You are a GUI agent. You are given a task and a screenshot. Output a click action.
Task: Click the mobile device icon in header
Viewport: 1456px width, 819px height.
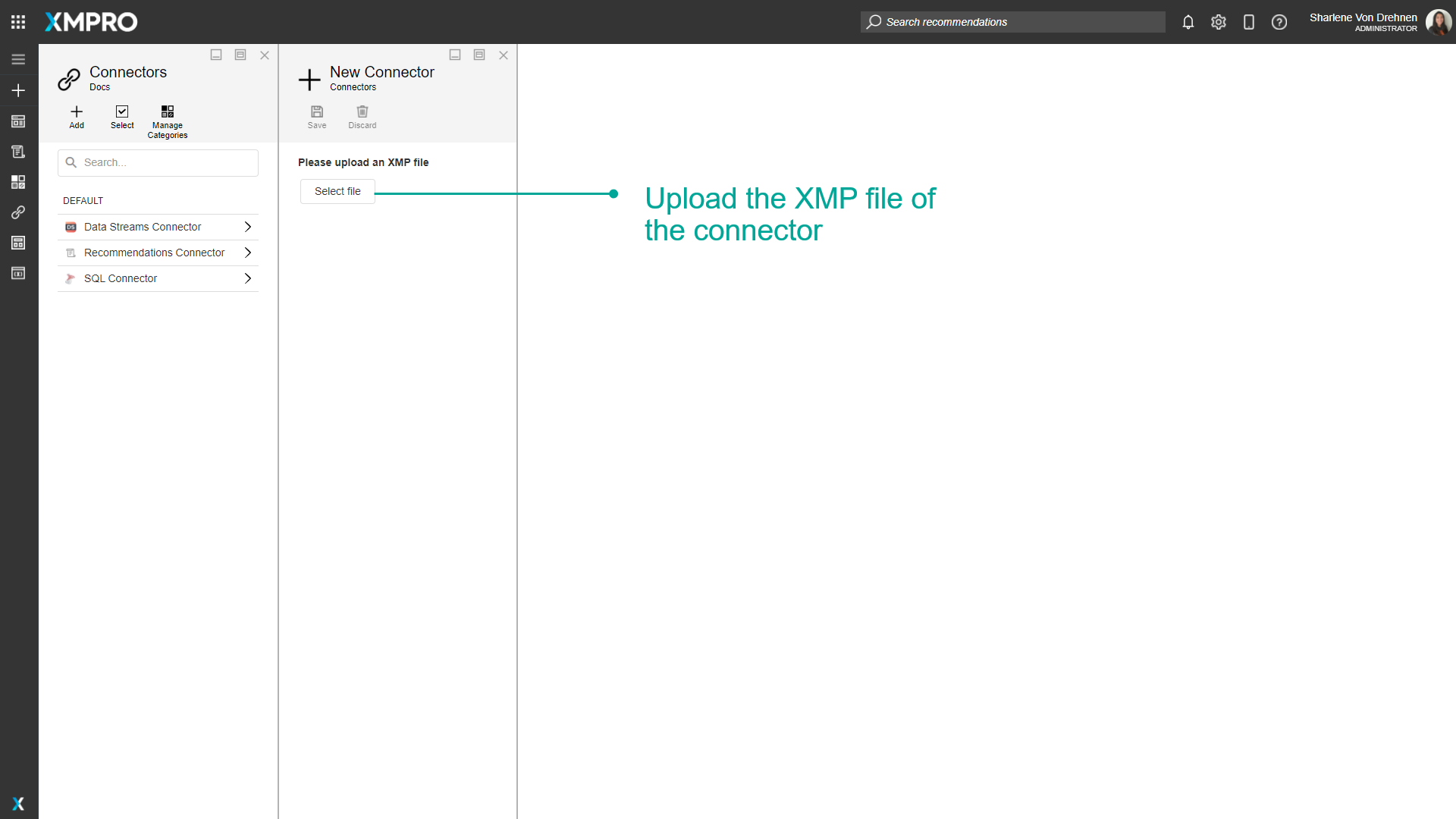click(1249, 22)
